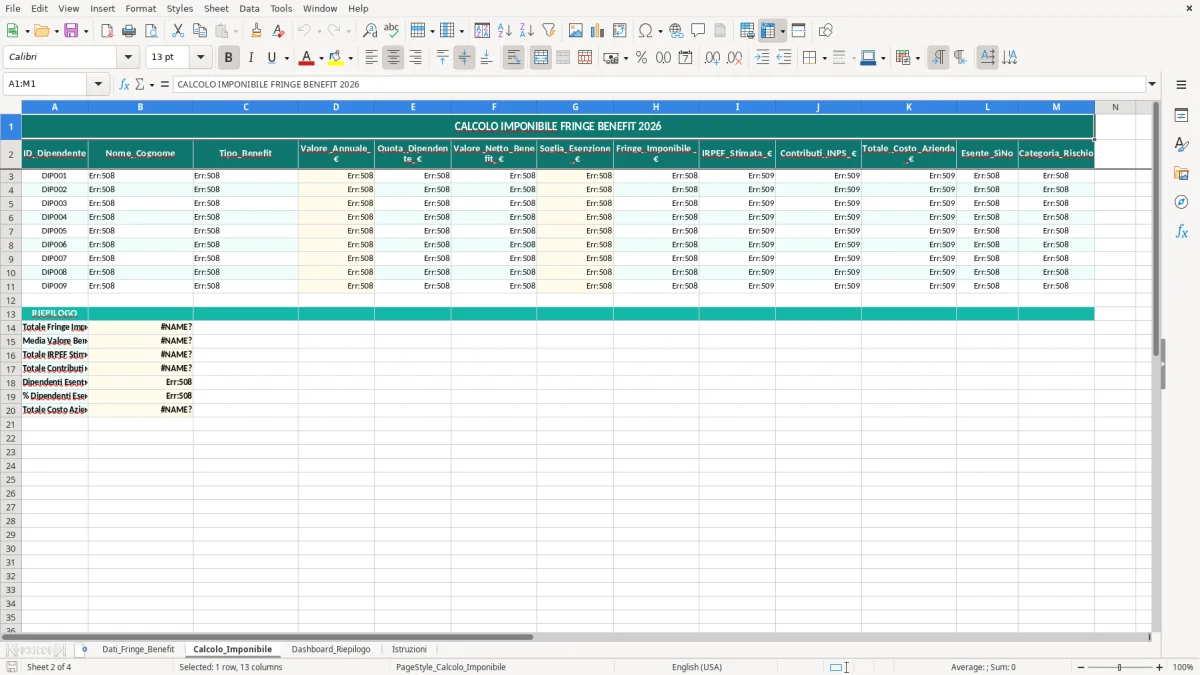Image resolution: width=1200 pixels, height=675 pixels.
Task: Open the Font Size dropdown
Action: (x=200, y=58)
